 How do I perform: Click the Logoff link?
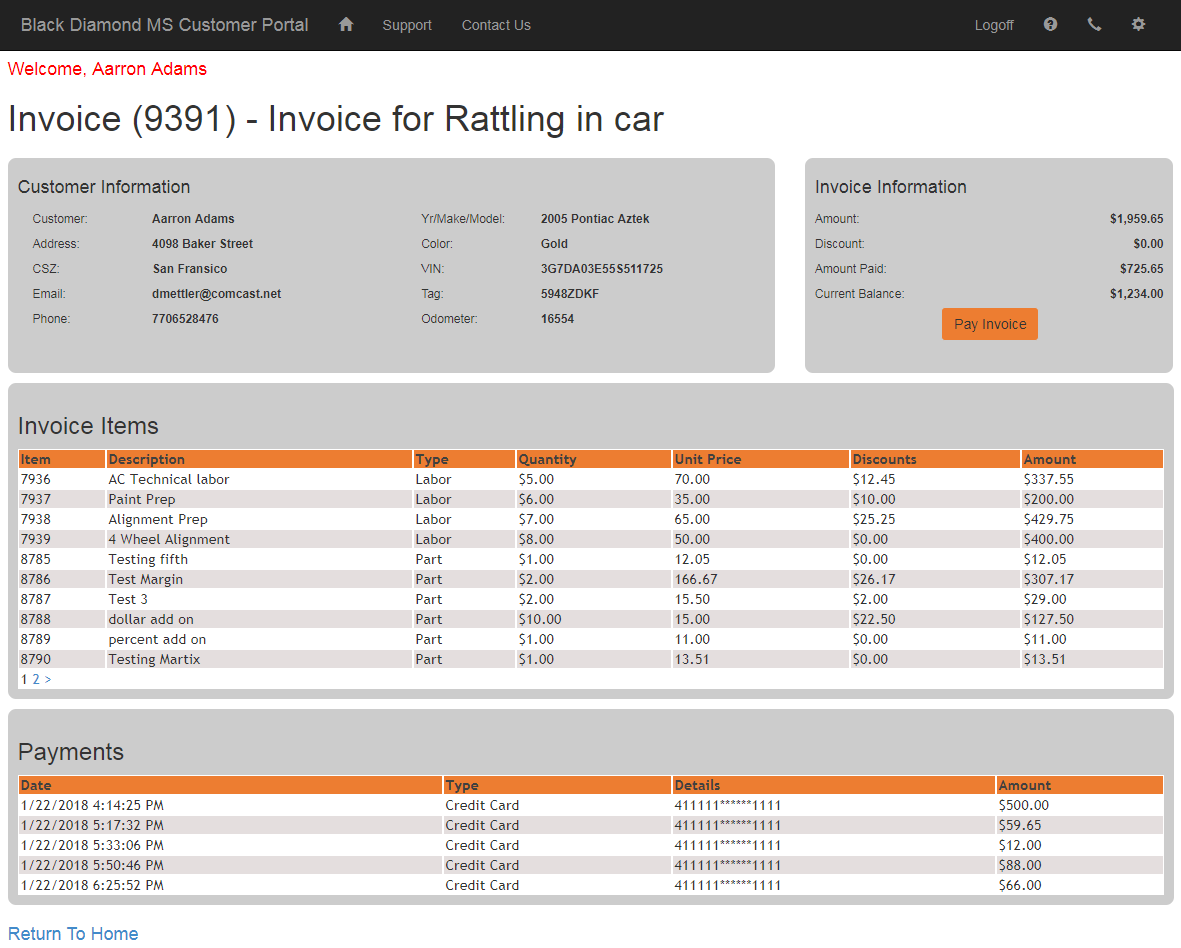pyautogui.click(x=994, y=25)
